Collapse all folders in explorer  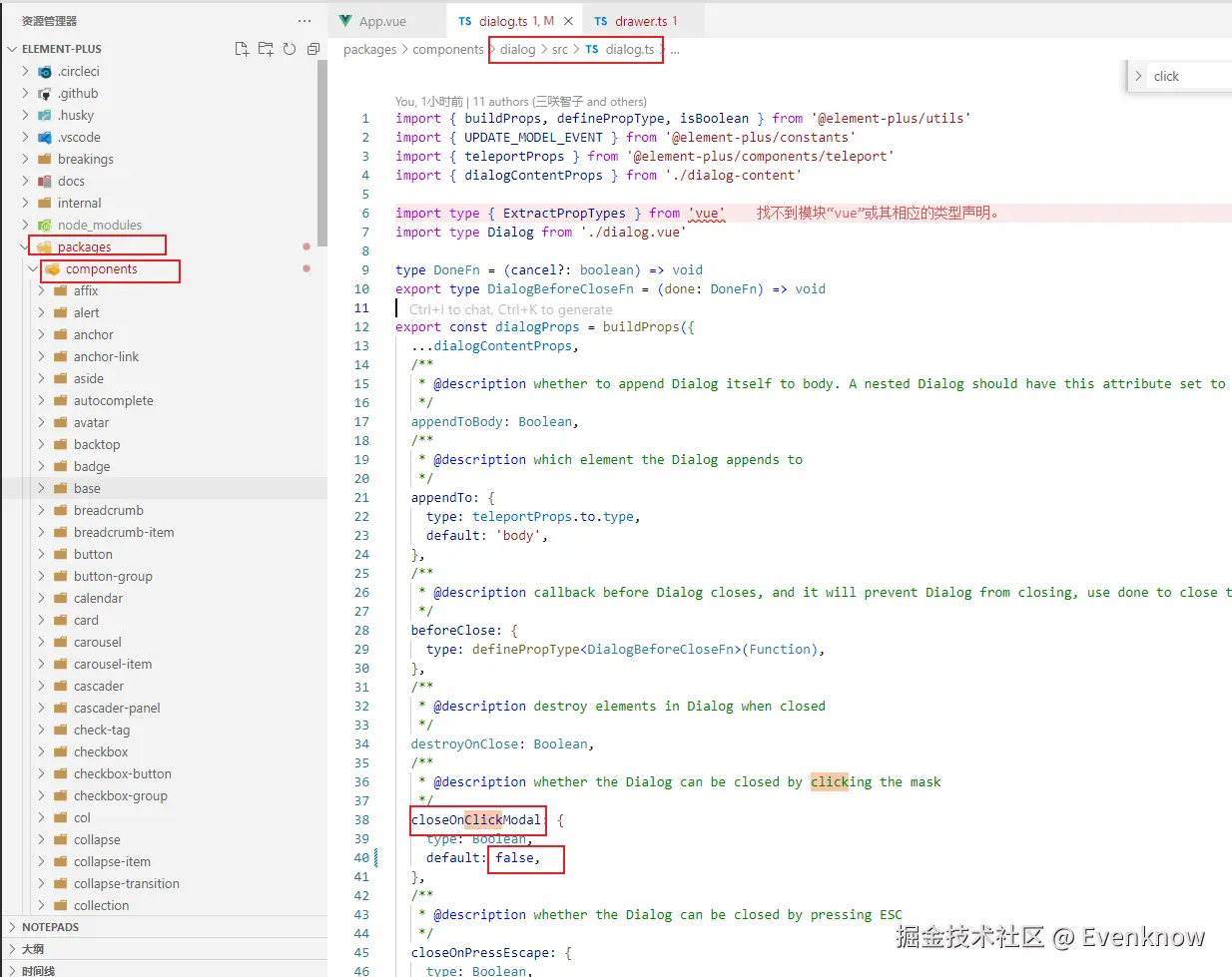pos(313,49)
